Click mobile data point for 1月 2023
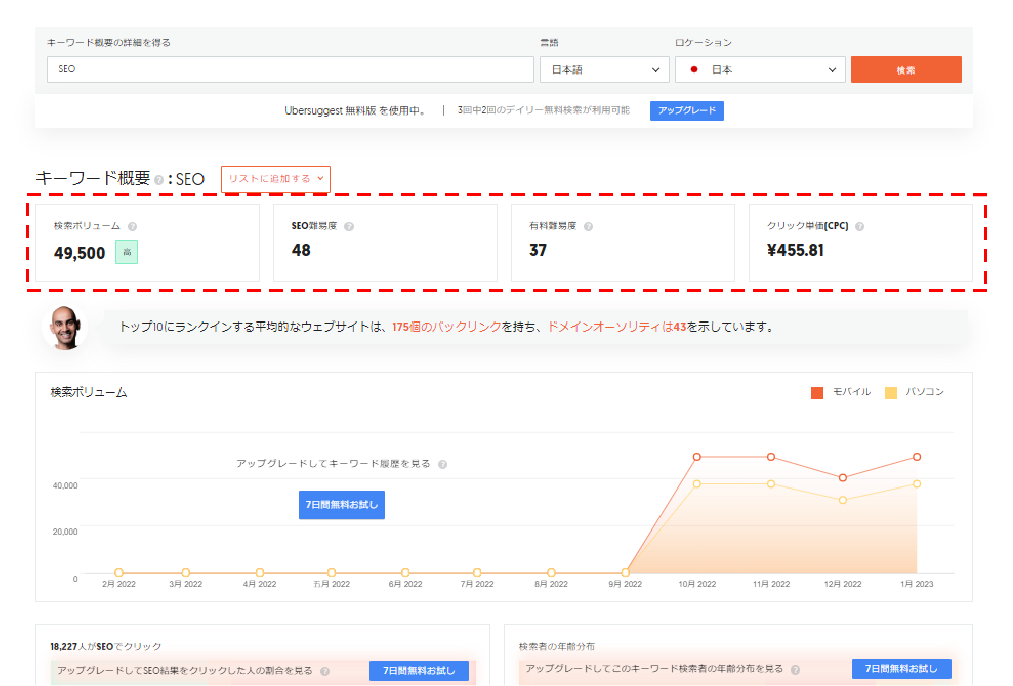The width and height of the screenshot is (1013, 686). click(917, 457)
